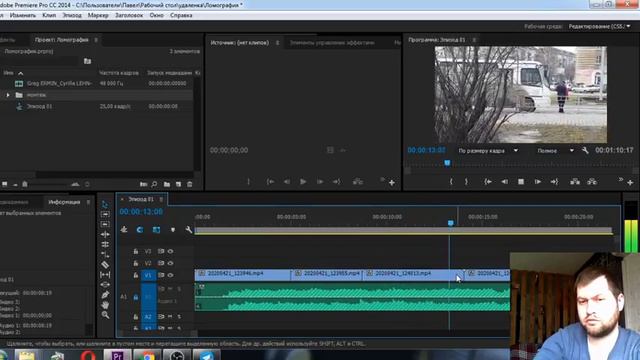This screenshot has height=360, width=640.
Task: Open the Эпизод 01 timeline panel menu
Action: tap(161, 200)
